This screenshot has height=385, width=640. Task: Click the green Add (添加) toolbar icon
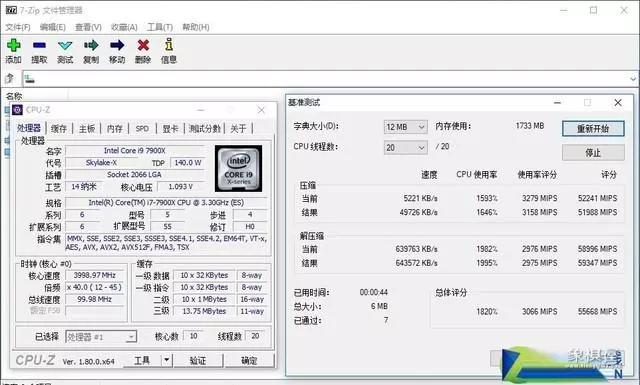[13, 45]
